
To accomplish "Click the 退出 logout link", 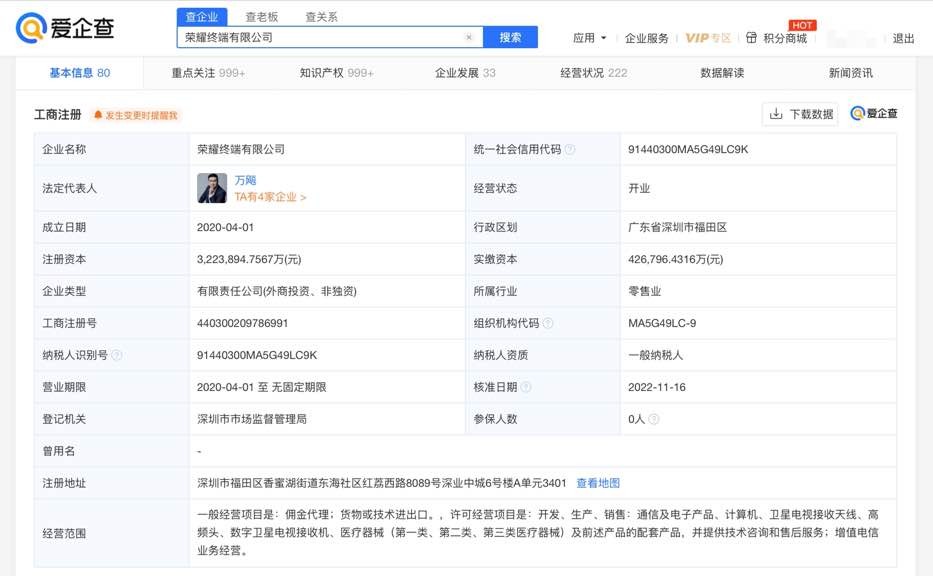I will tap(903, 38).
